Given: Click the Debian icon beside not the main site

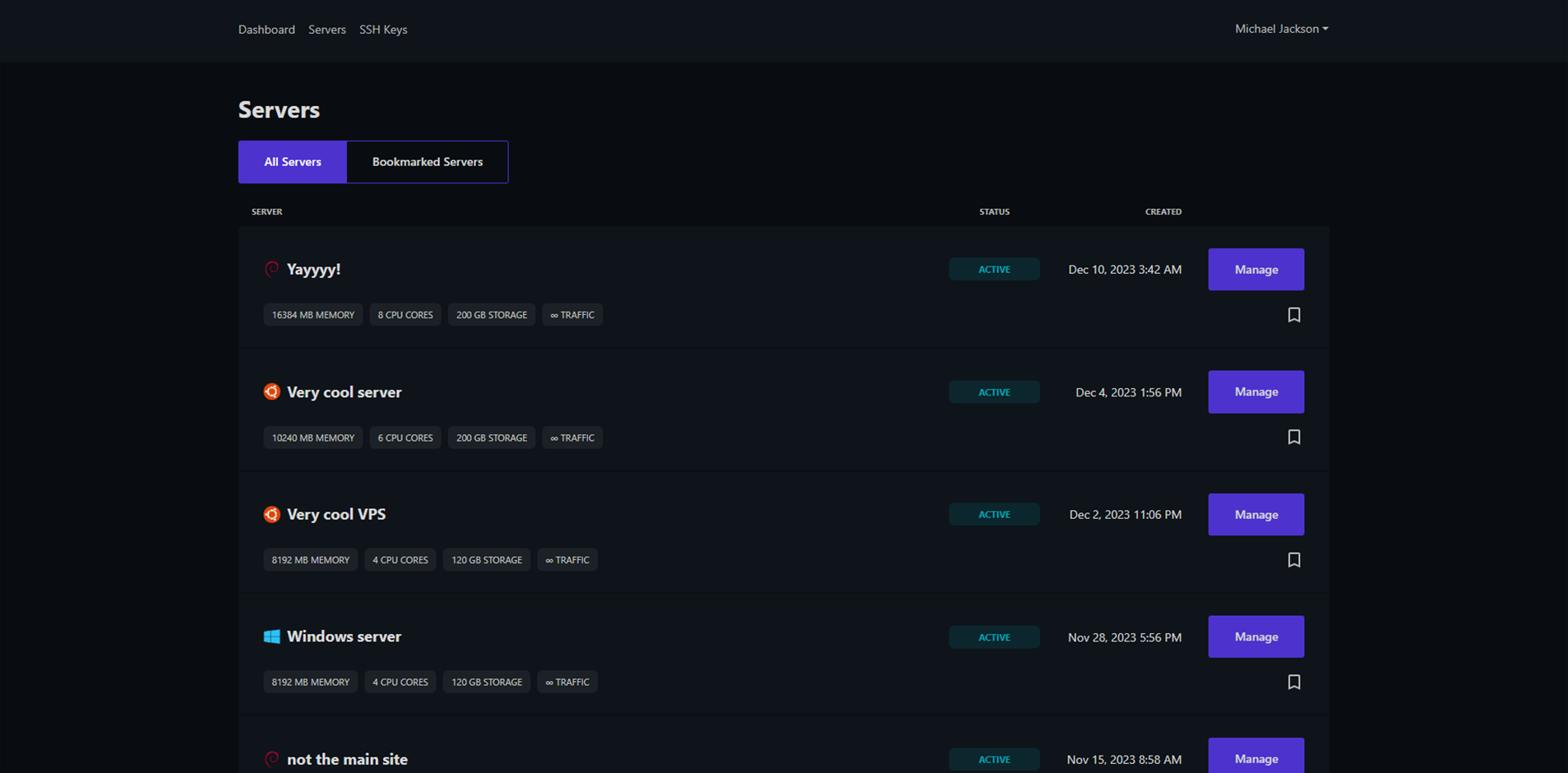Looking at the screenshot, I should (x=271, y=758).
